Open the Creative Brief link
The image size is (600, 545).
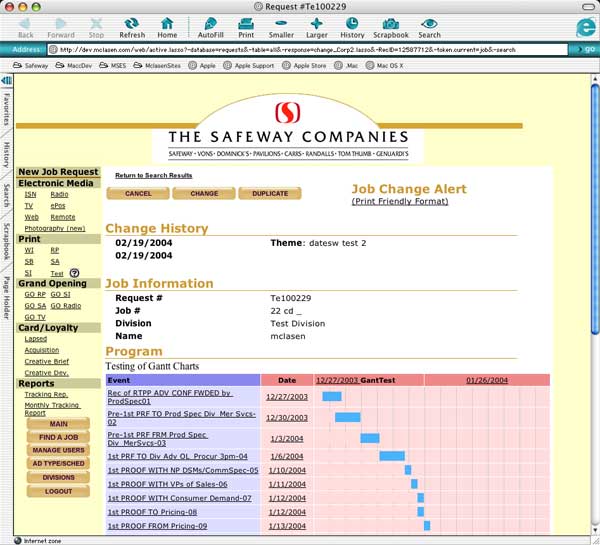pos(47,361)
